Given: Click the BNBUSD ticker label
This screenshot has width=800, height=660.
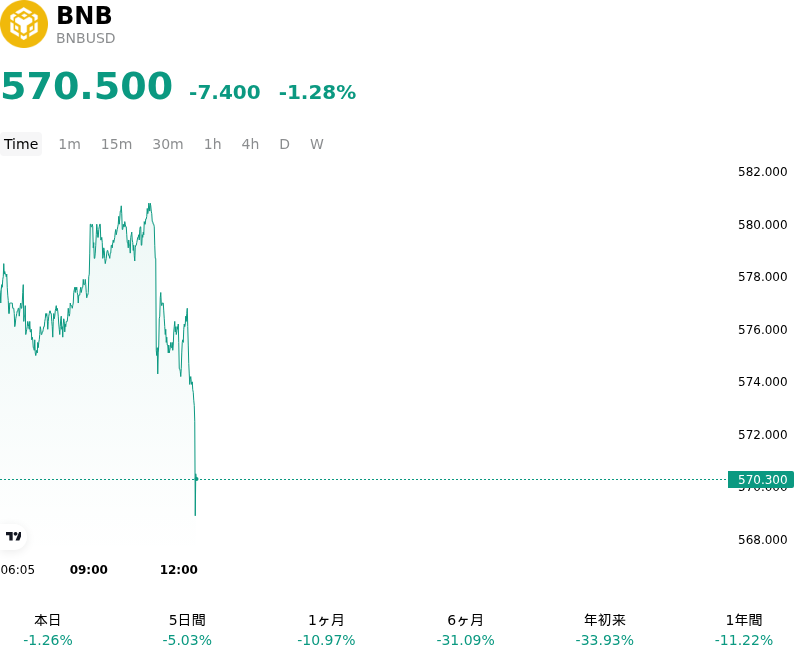Looking at the screenshot, I should pos(86,38).
